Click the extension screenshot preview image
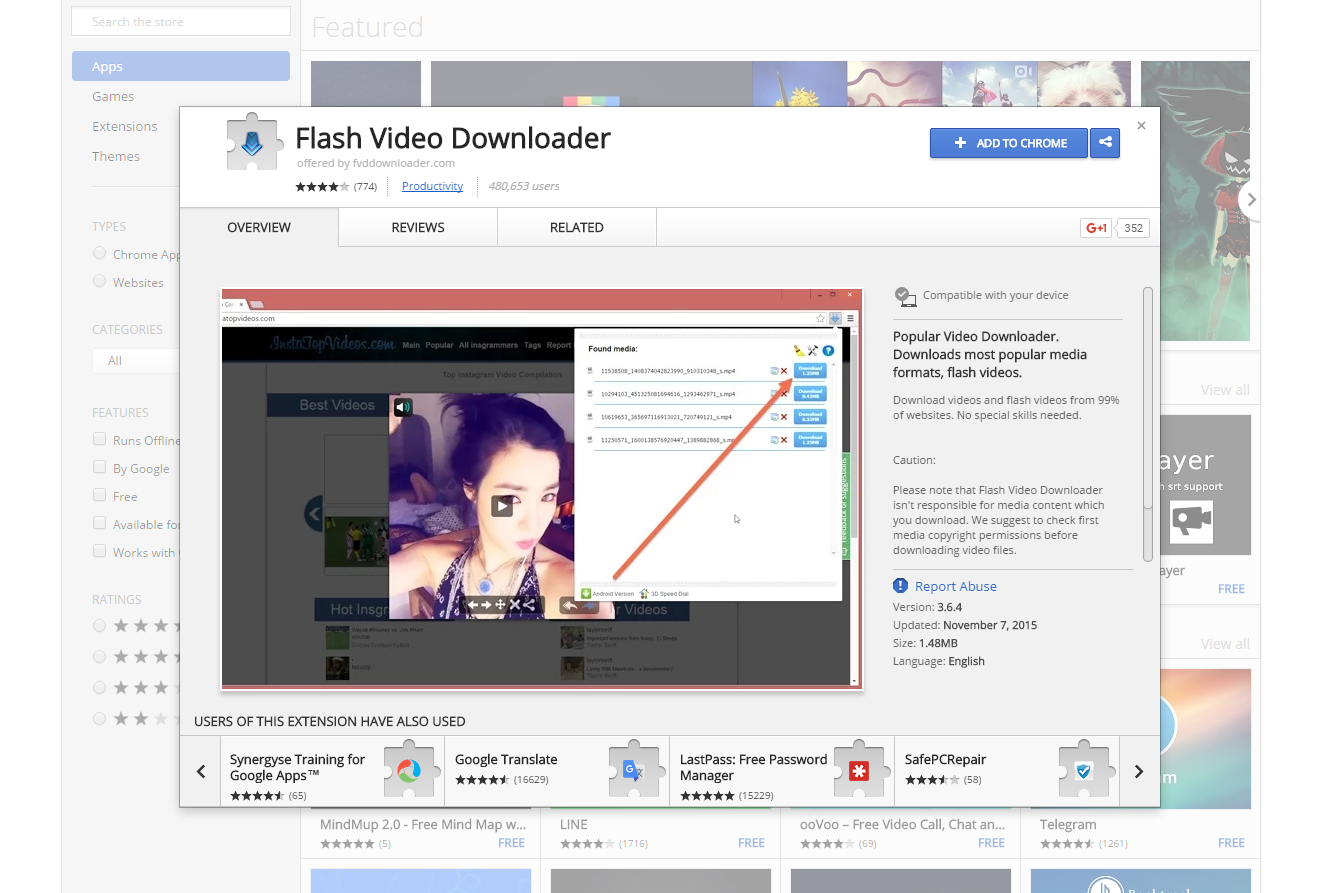Viewport: 1343px width, 893px height. tap(541, 489)
